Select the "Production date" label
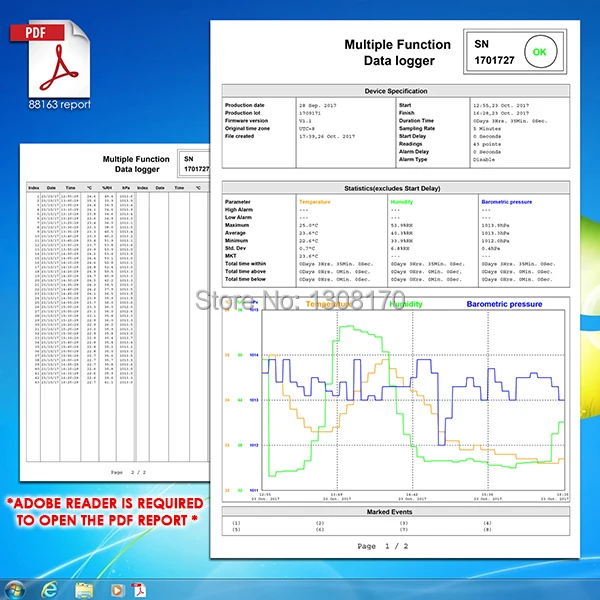 click(245, 105)
